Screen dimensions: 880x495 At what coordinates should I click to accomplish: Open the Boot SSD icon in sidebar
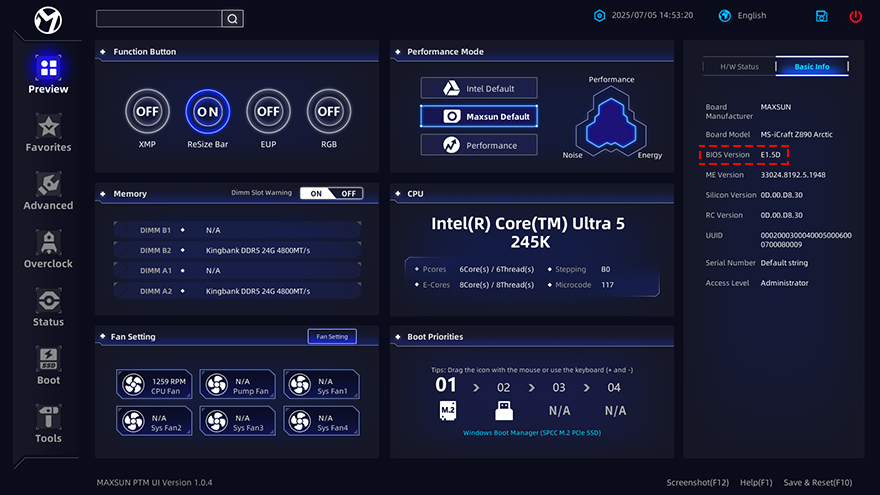click(48, 359)
